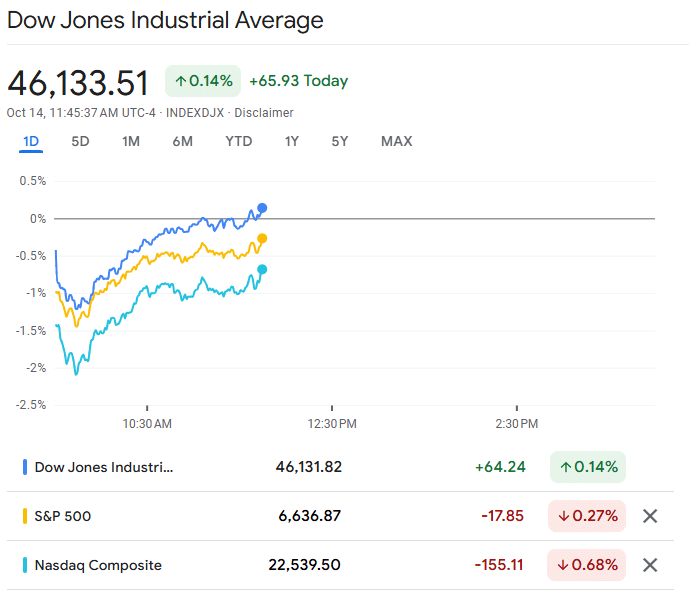
Task: Switch to the 5D time range
Action: point(80,141)
